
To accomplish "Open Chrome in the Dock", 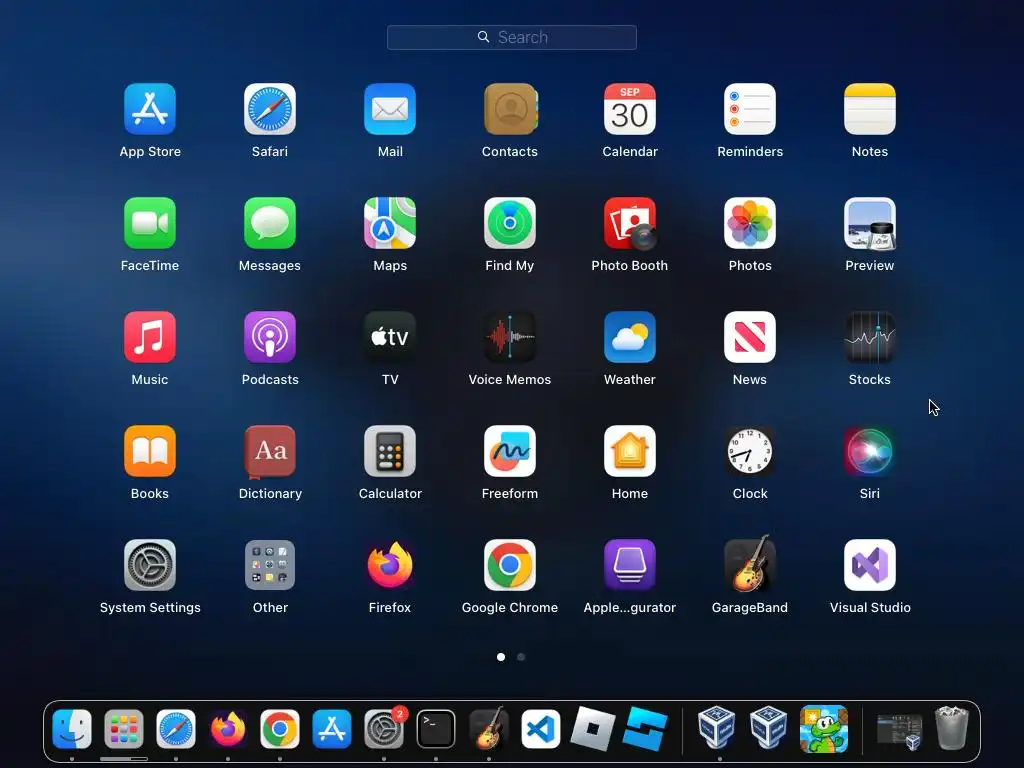I will 280,729.
